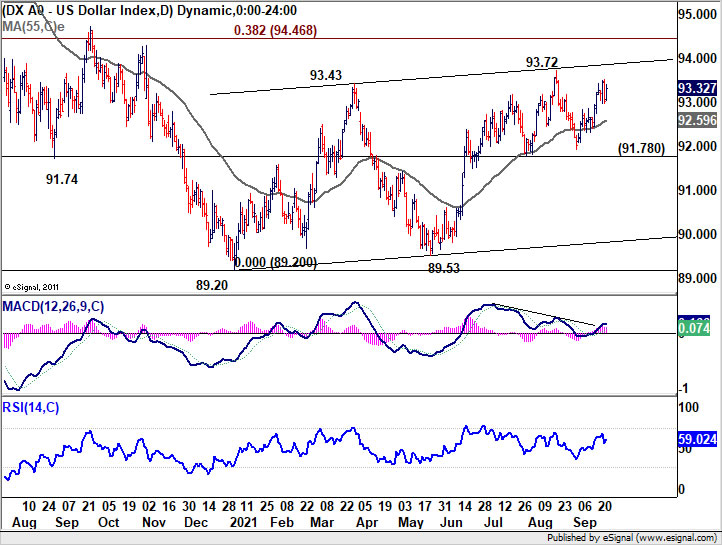Click the '89.20' low price annotation
The image size is (722, 545).
[212, 285]
